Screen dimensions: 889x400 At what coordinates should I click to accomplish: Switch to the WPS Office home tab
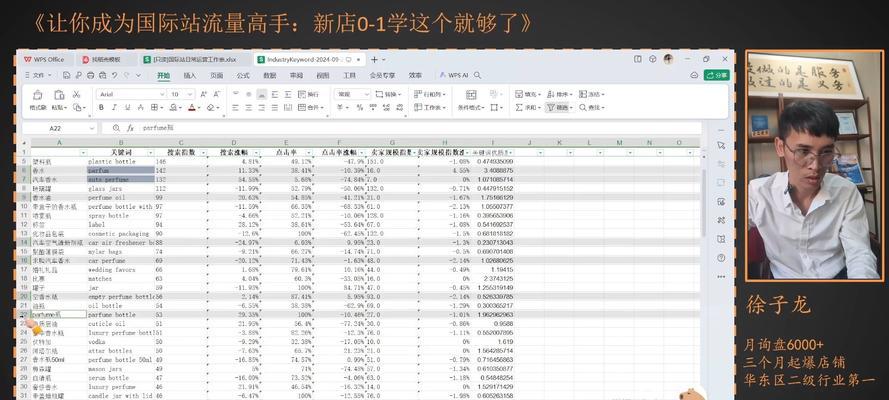(45, 59)
